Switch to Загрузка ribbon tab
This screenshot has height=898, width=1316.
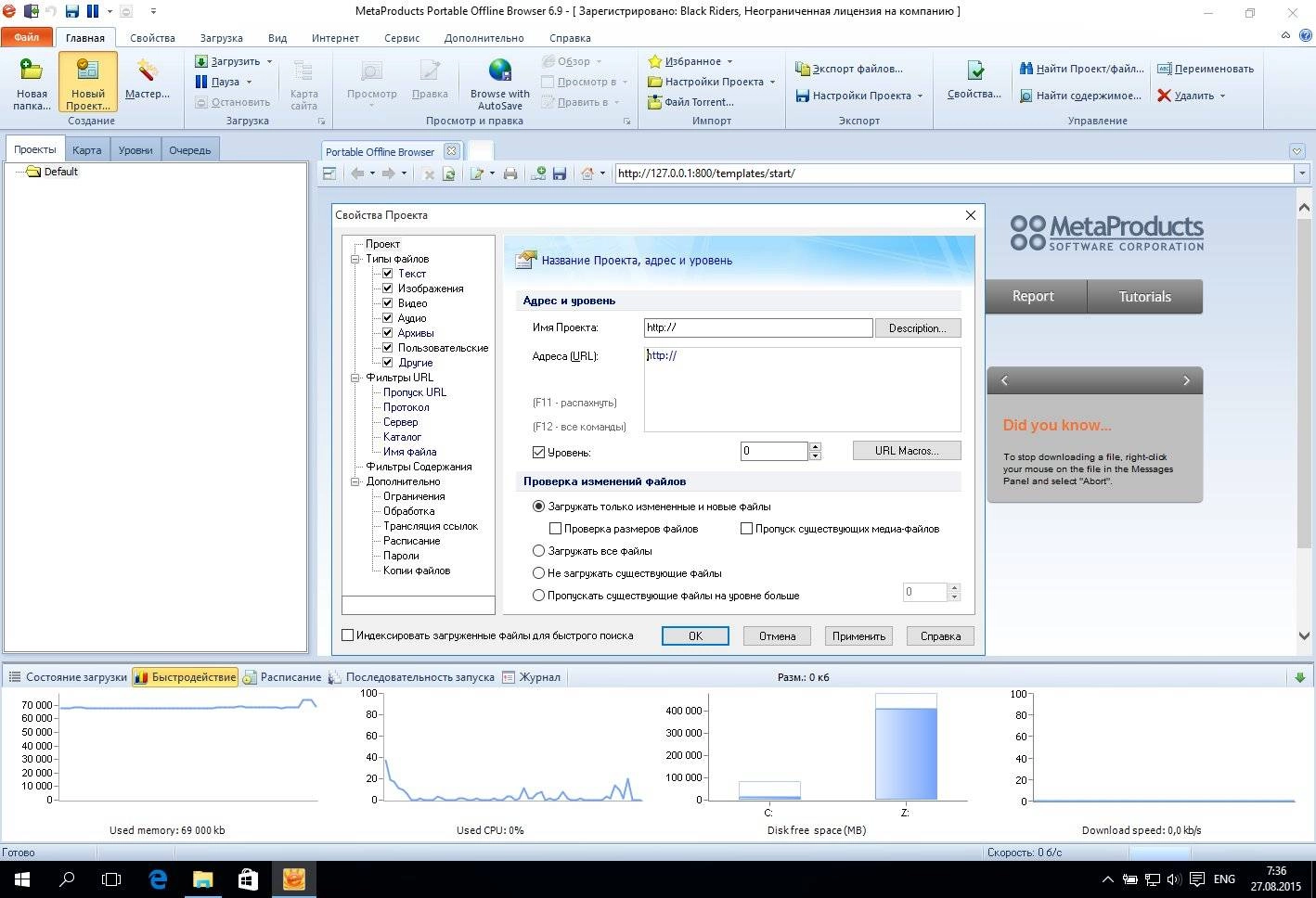click(x=221, y=38)
